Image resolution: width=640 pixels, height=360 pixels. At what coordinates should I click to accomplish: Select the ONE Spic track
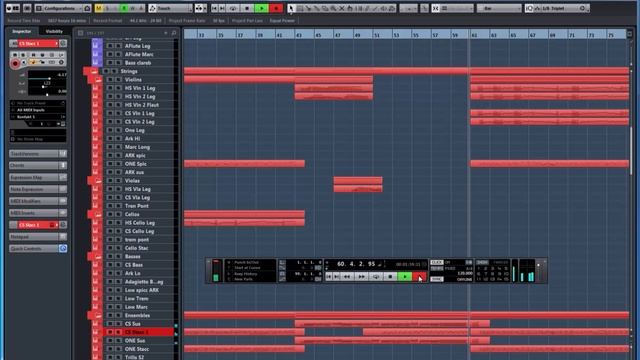coord(136,164)
